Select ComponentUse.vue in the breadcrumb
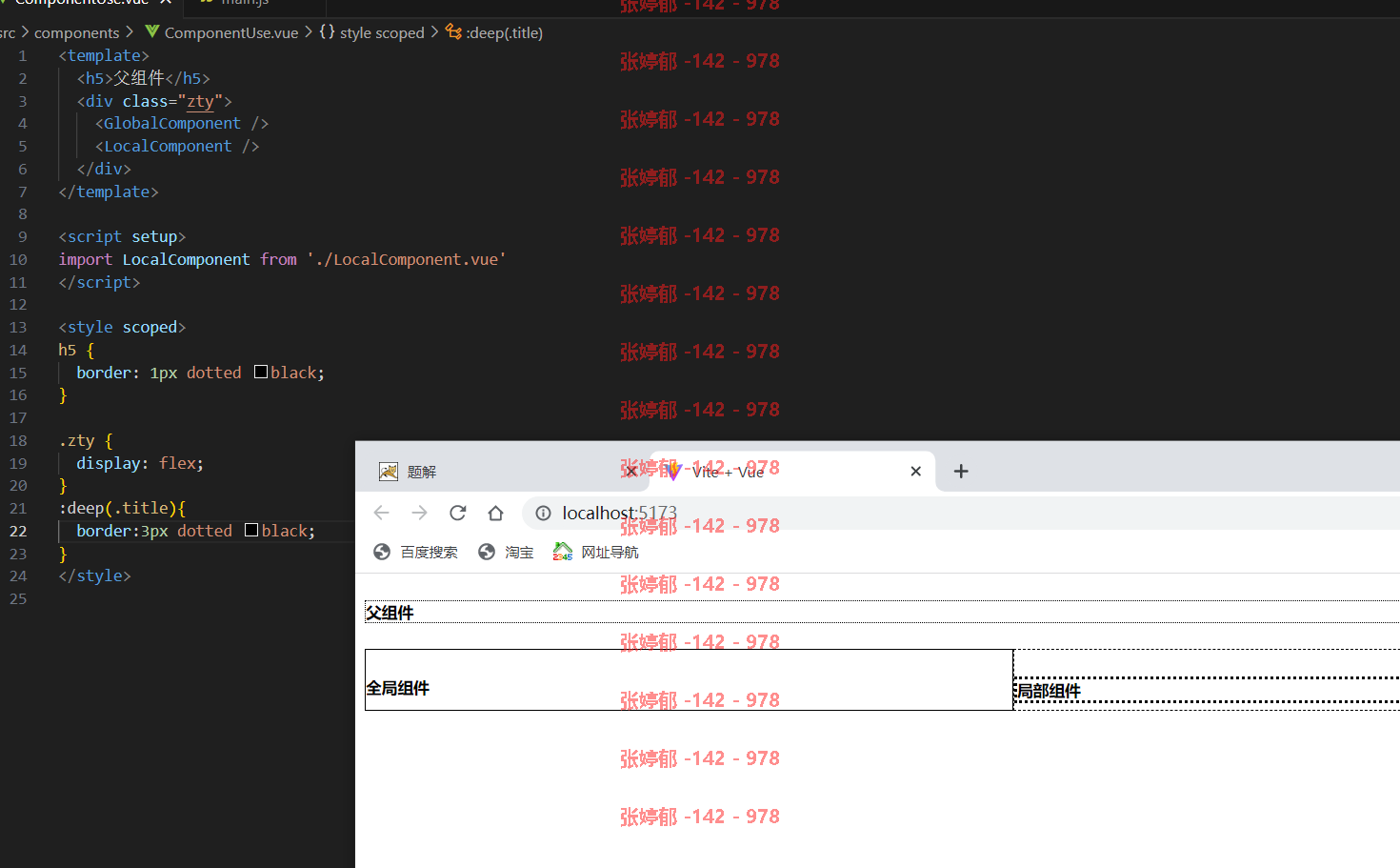 coord(231,32)
